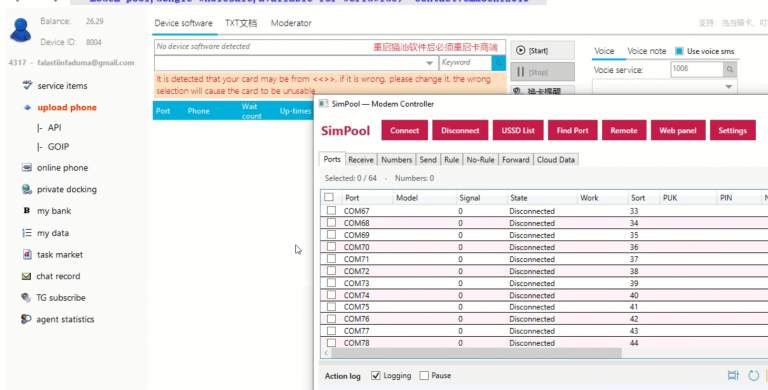Click Disconnected state of COM75 row
Image resolution: width=768 pixels, height=390 pixels.
point(532,307)
